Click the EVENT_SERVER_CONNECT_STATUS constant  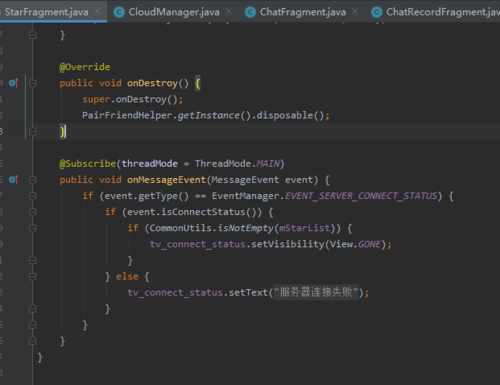coord(361,196)
